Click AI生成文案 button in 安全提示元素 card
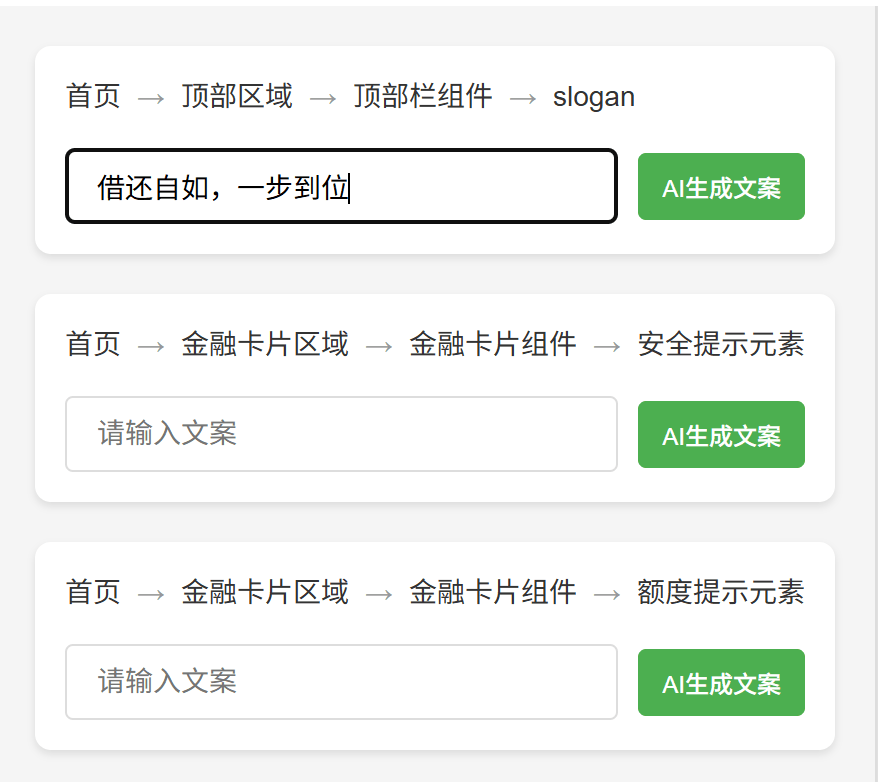This screenshot has width=878, height=782. point(721,435)
